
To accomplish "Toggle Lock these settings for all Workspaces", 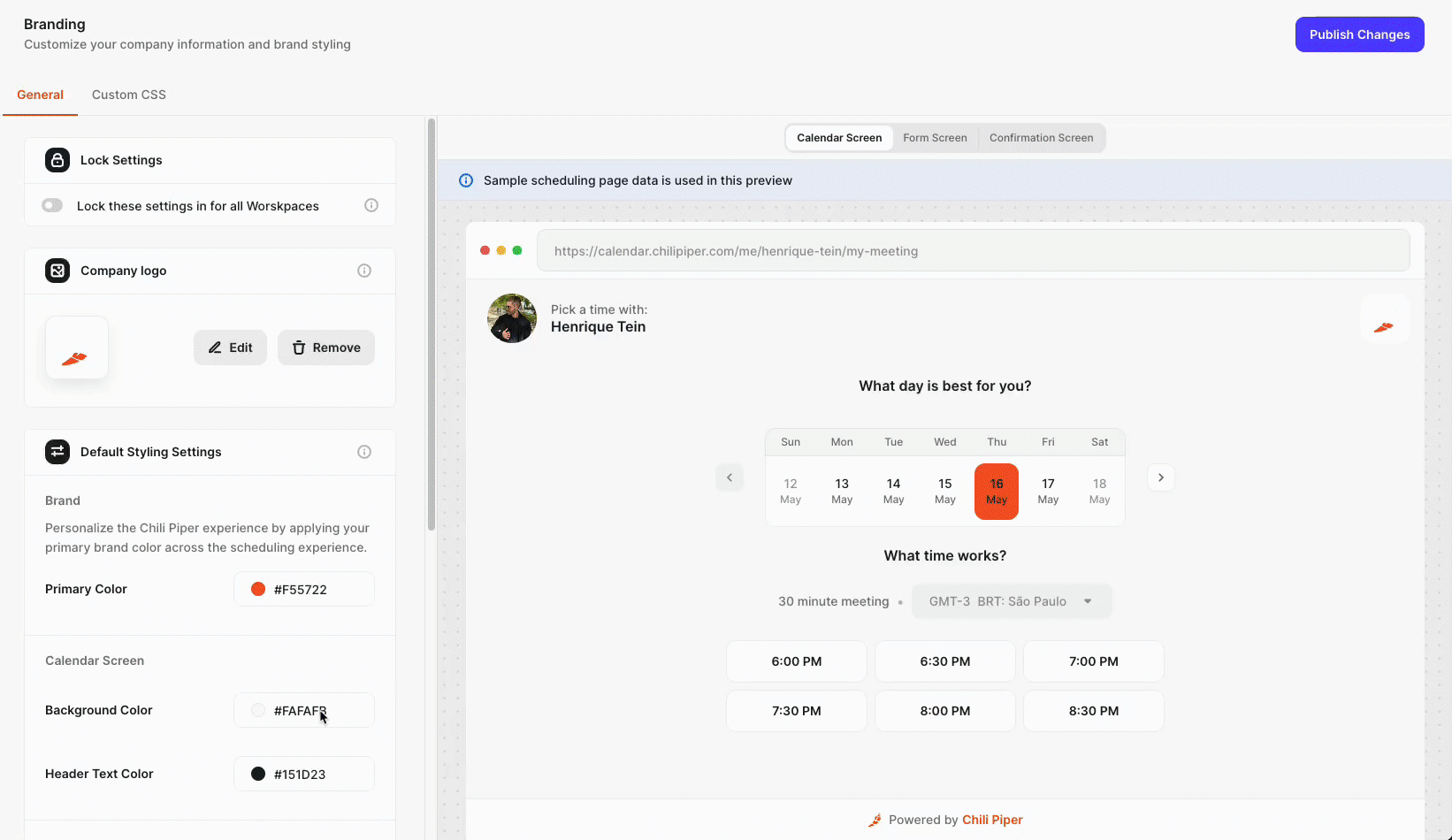I will [x=52, y=205].
